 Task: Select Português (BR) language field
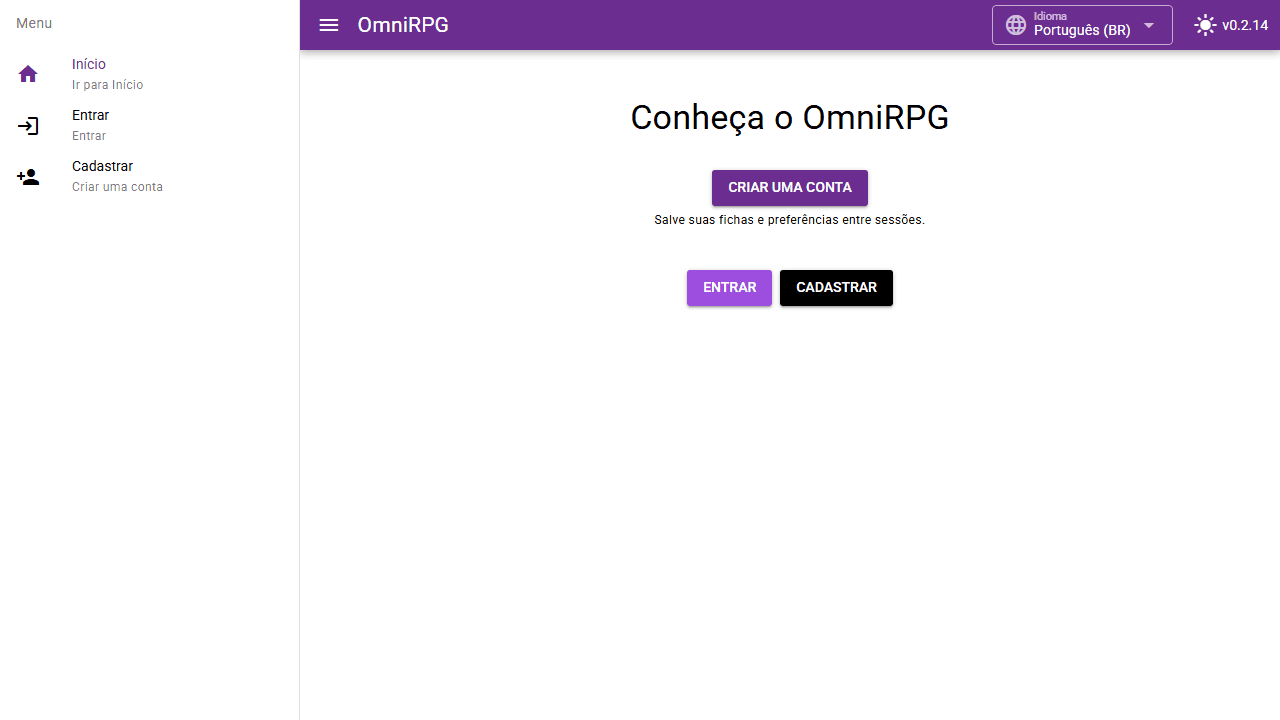[1082, 25]
